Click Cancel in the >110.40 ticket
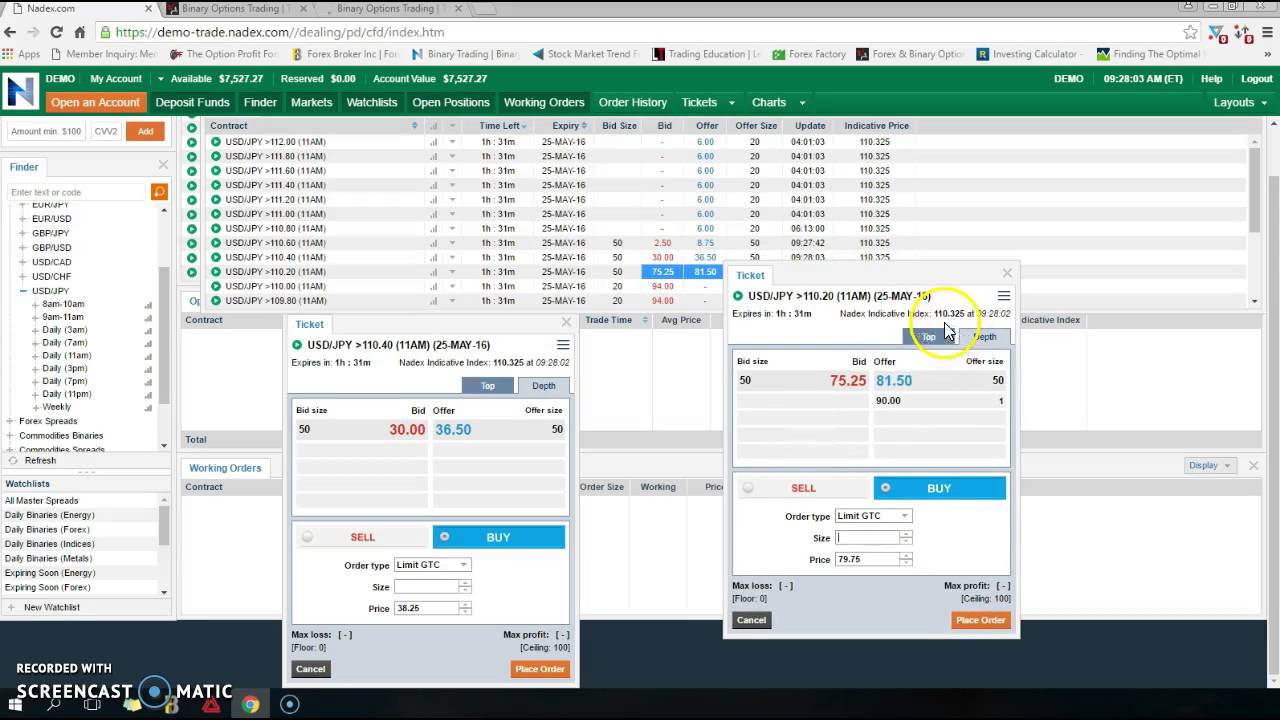The image size is (1280, 720). tap(310, 669)
